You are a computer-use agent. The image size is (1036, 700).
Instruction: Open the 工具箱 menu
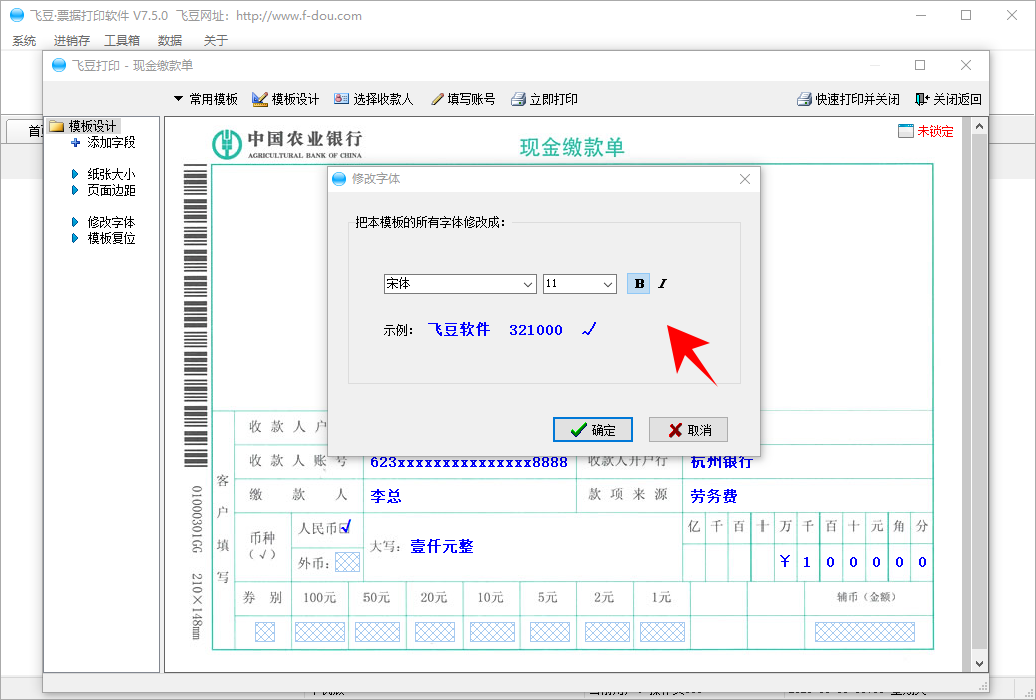point(122,40)
